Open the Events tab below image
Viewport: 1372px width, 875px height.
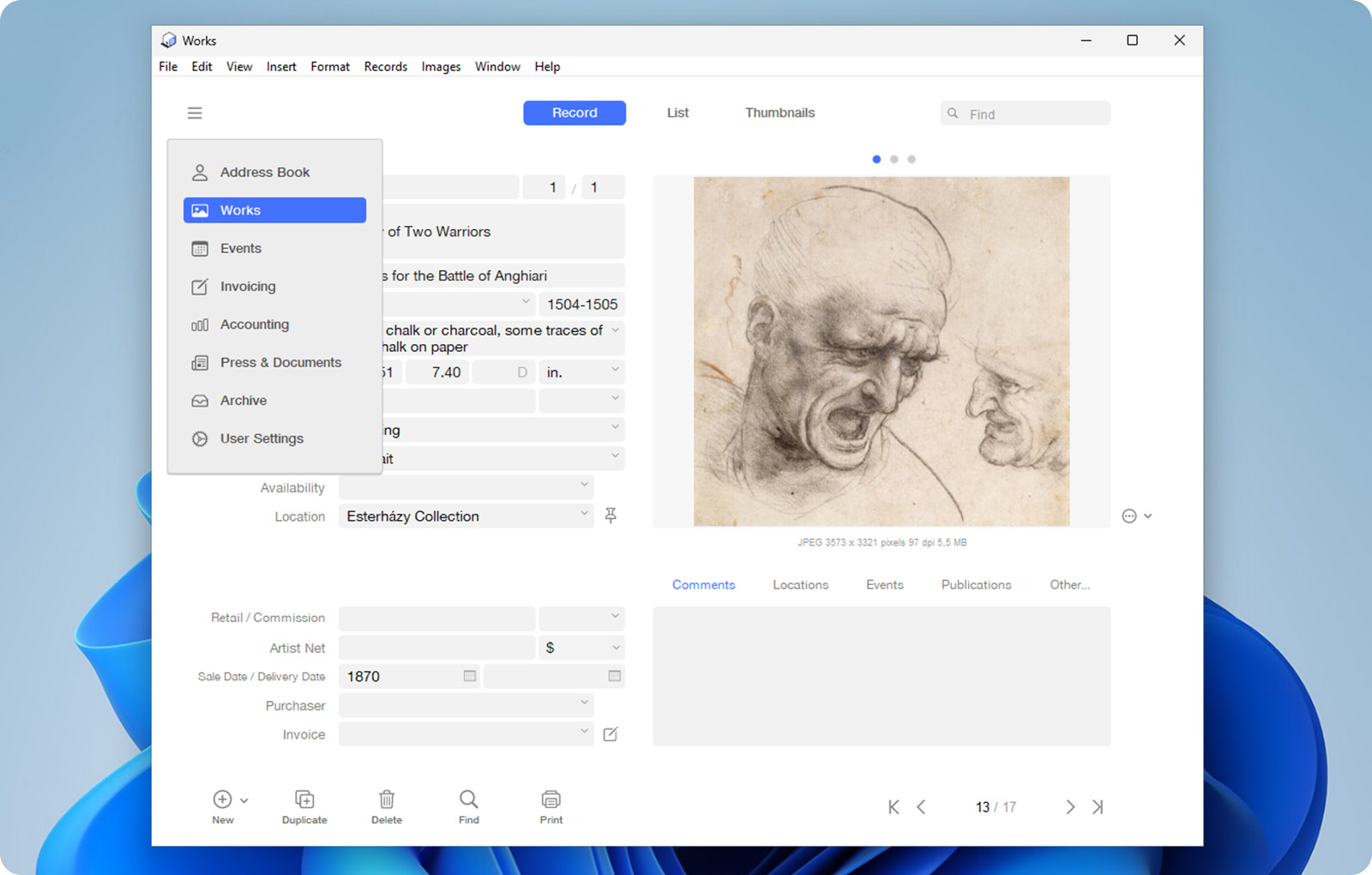pos(885,585)
